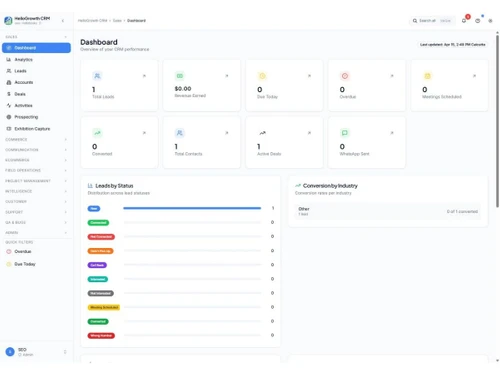Expand the ECOMMERCE section
Image resolution: width=500 pixels, height=375 pixels.
(x=36, y=160)
